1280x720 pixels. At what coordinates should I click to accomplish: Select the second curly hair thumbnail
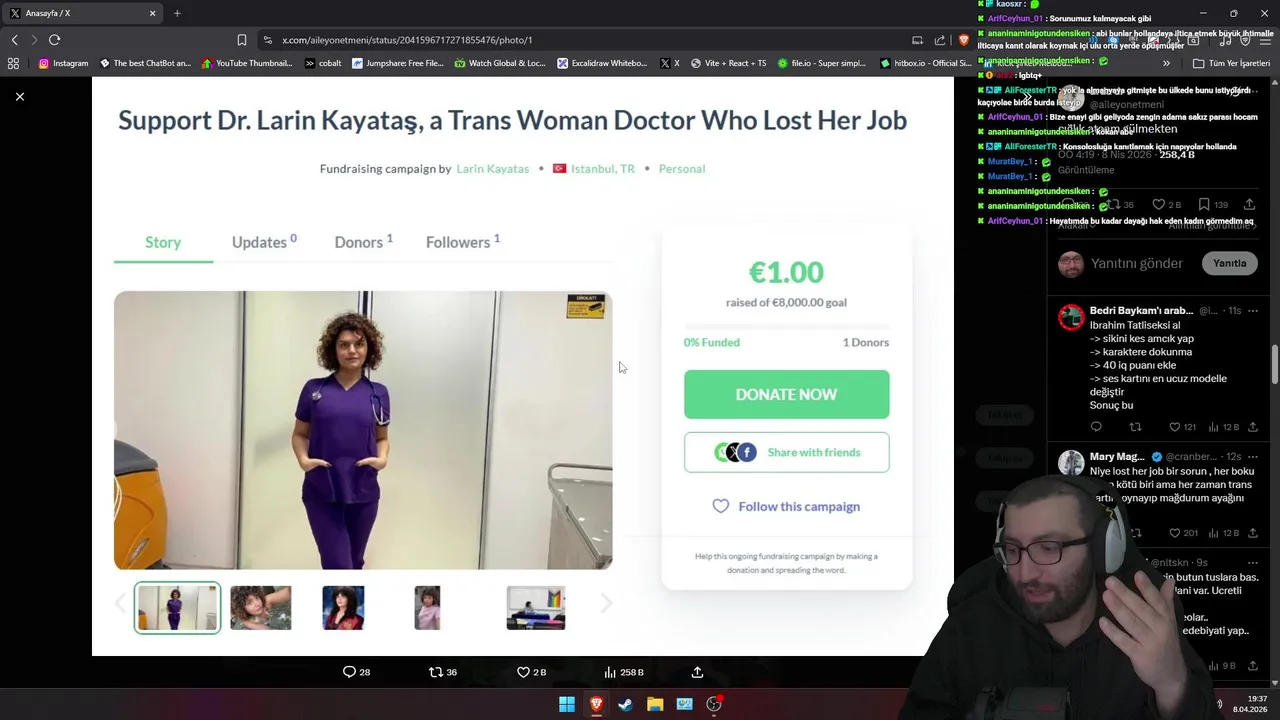[x=261, y=608]
